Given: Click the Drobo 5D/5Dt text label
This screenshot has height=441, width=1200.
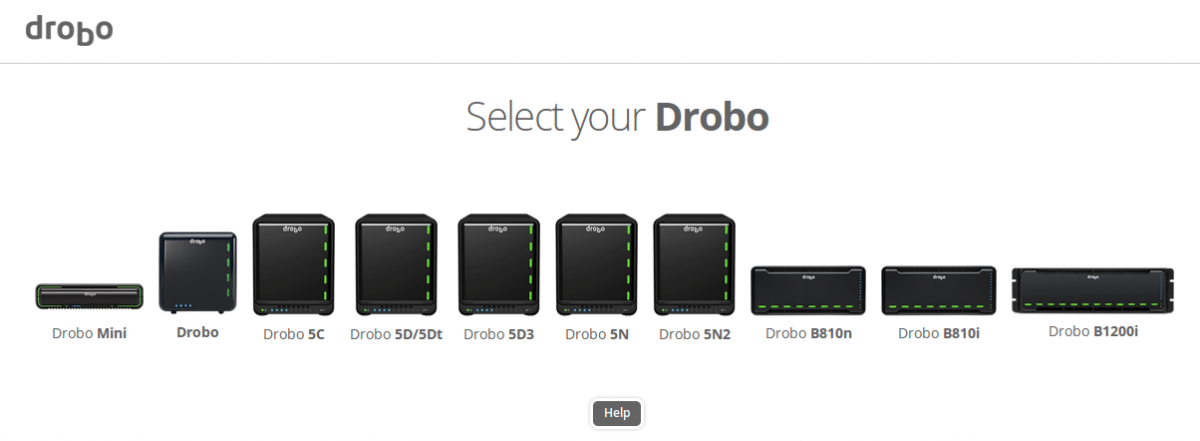Looking at the screenshot, I should click(x=396, y=334).
